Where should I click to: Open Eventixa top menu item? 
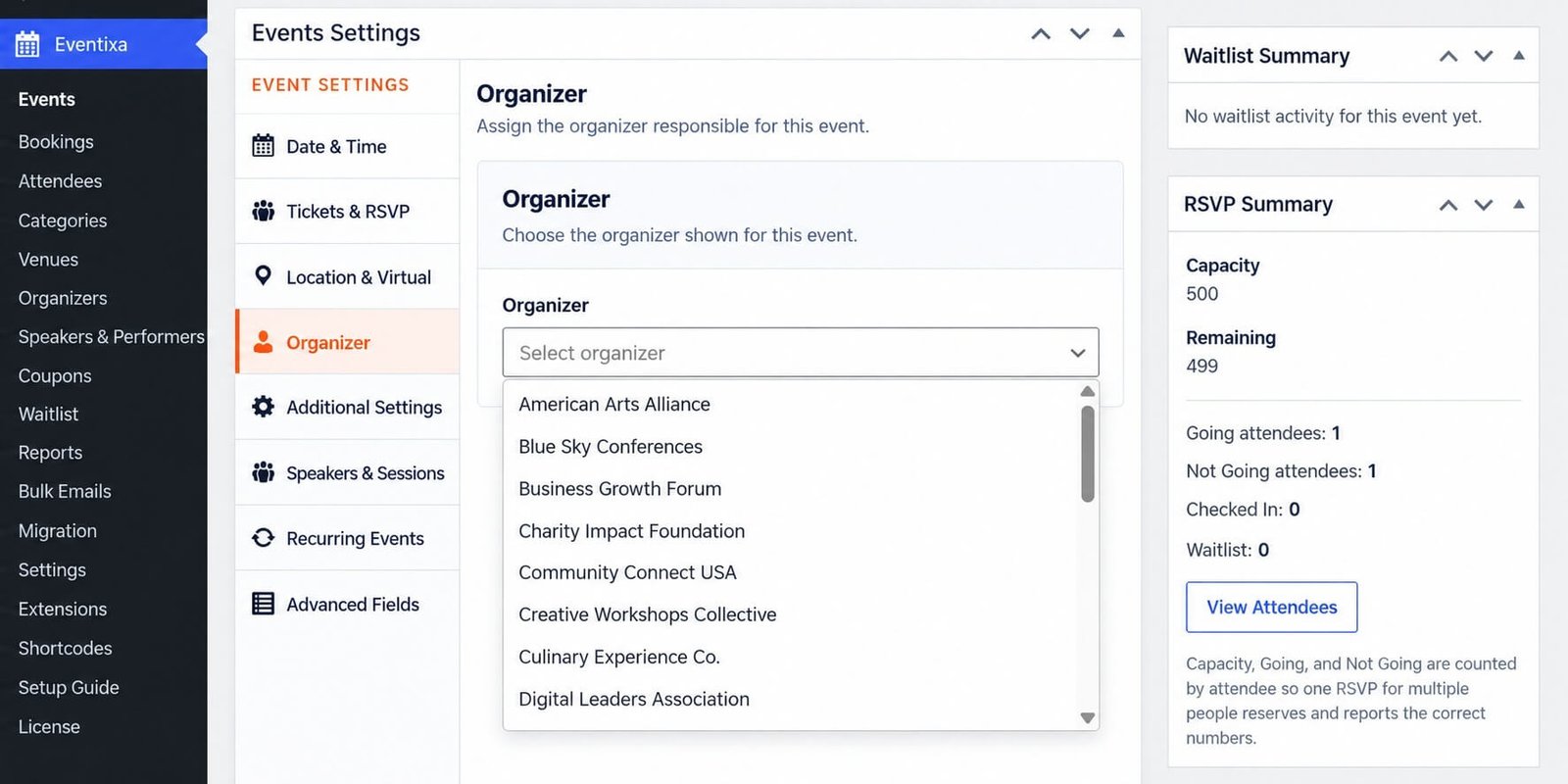103,44
